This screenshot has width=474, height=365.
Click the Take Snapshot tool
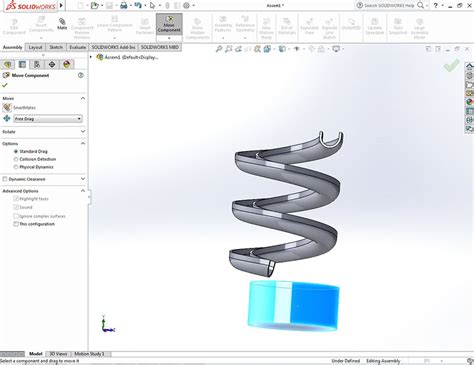[x=398, y=27]
